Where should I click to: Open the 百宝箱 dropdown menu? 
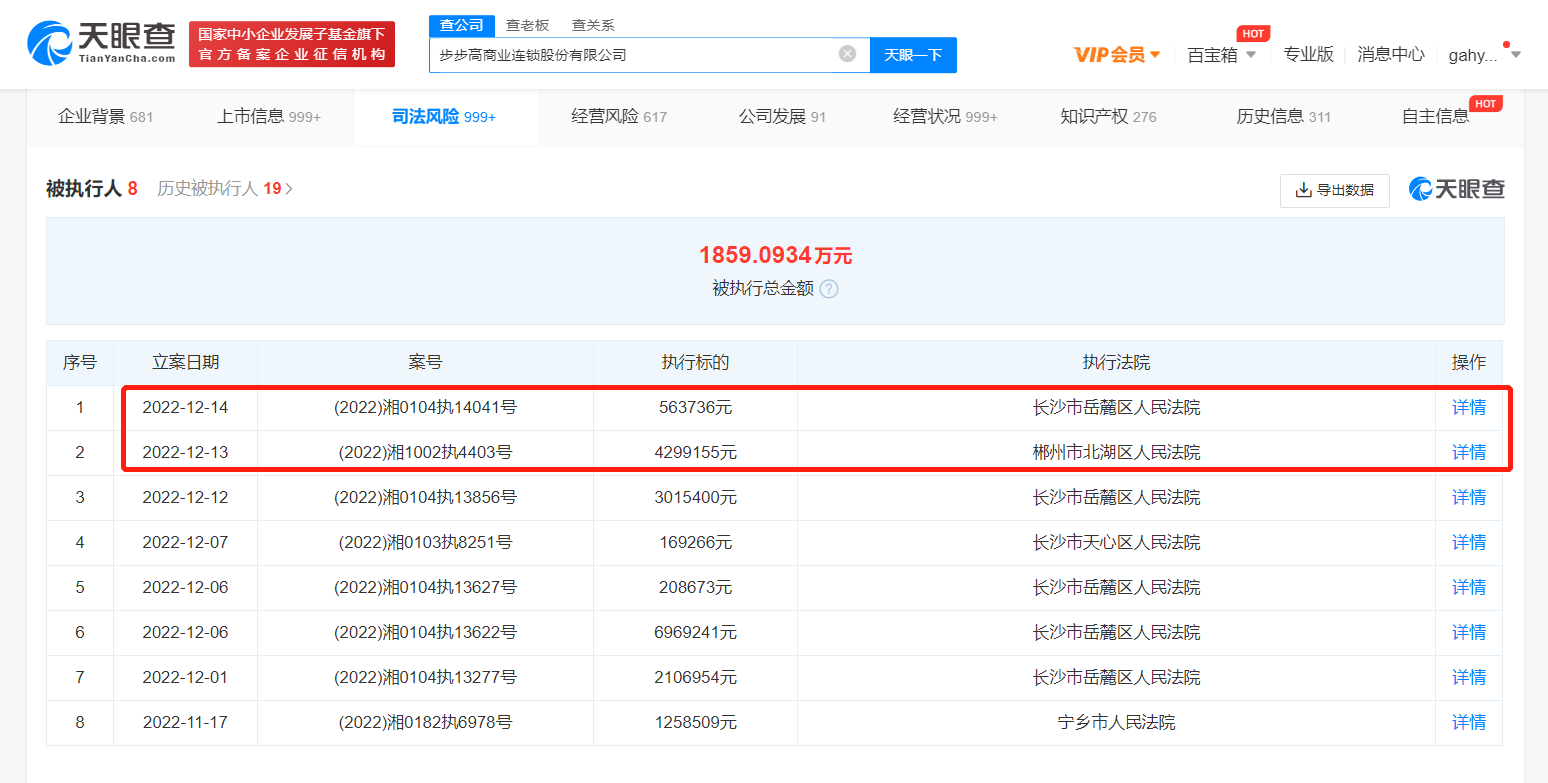pyautogui.click(x=1221, y=55)
